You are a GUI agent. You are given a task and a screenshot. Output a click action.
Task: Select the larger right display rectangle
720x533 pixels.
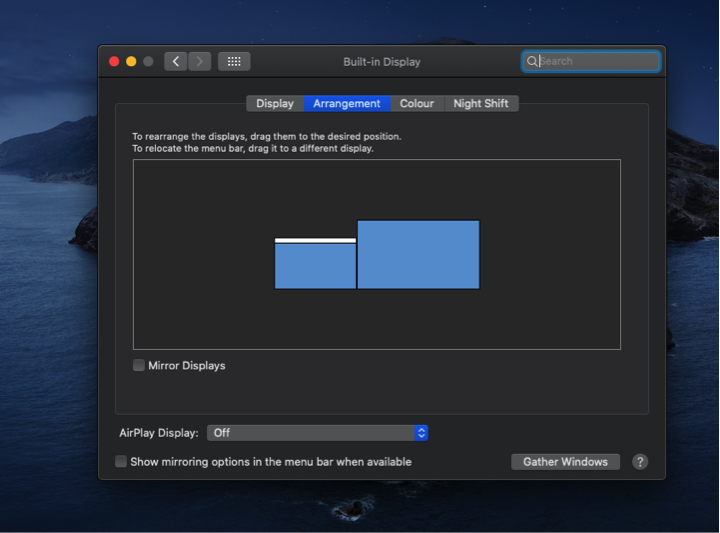click(418, 255)
